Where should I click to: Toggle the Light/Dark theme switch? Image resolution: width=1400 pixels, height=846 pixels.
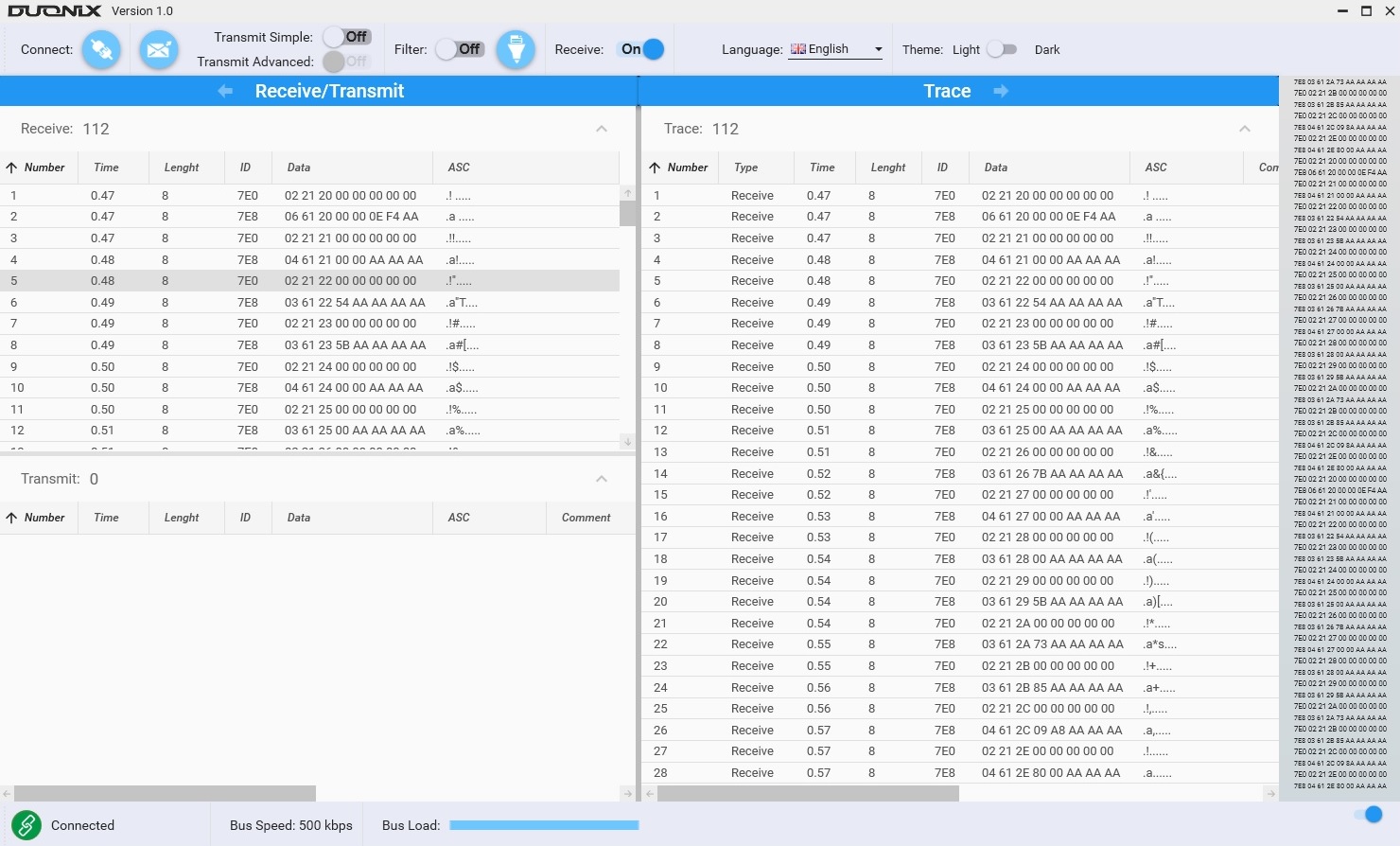coord(1002,49)
